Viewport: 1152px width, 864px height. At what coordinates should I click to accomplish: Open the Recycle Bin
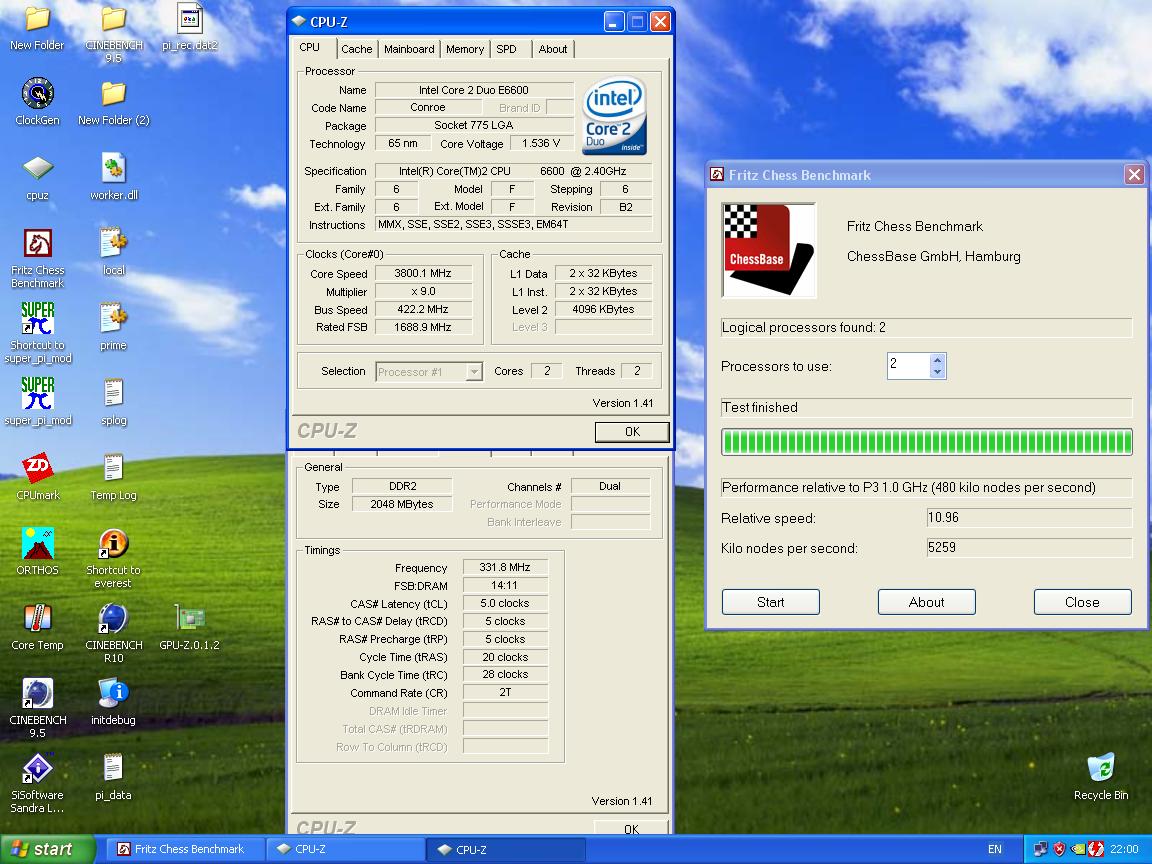(1101, 777)
